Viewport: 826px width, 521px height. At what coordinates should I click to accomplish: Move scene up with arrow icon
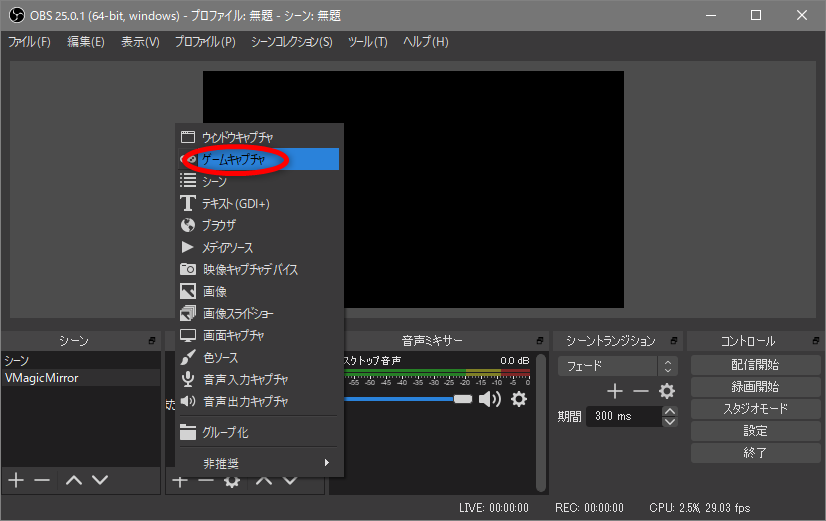74,480
